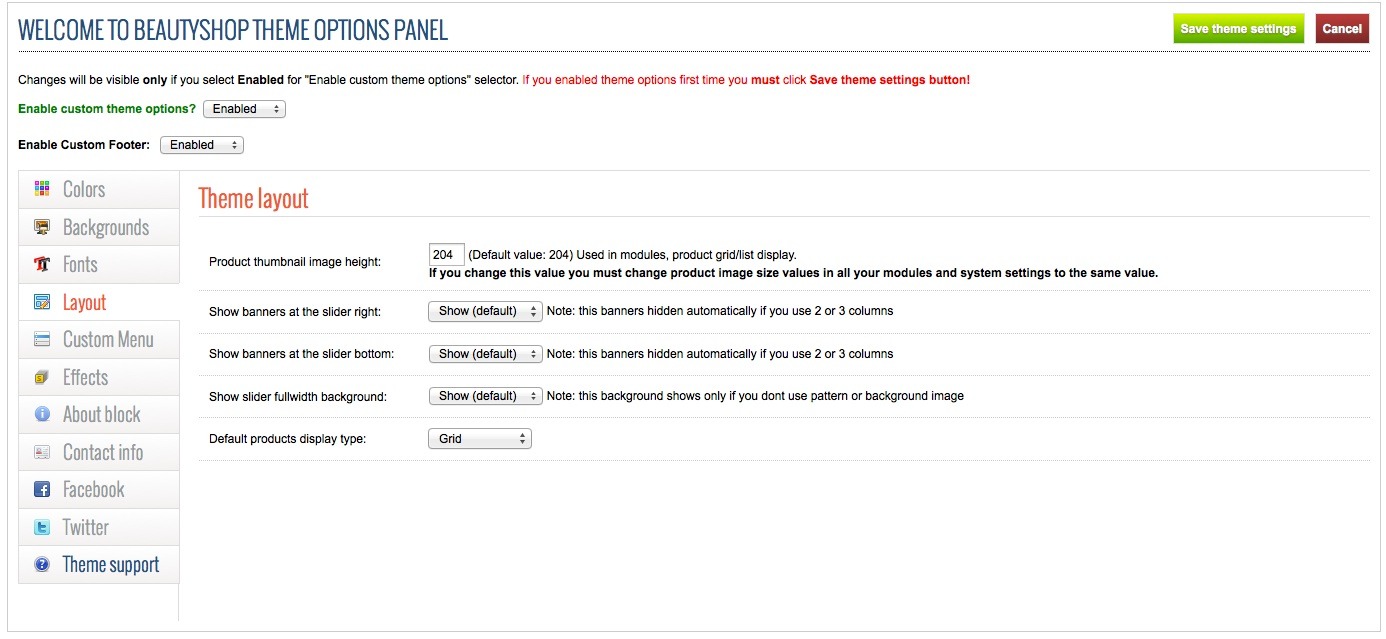Focus the product thumbnail image height field
1386x639 pixels.
click(446, 255)
